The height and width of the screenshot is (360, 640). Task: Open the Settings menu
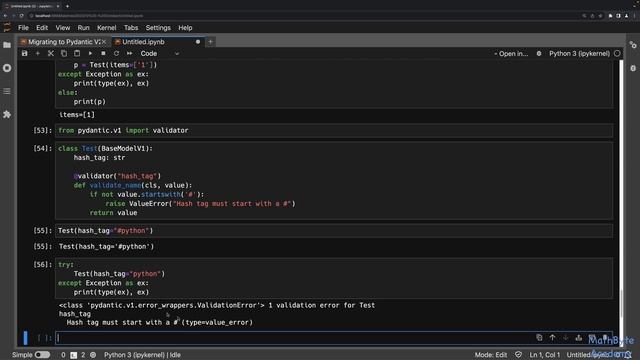click(x=158, y=28)
